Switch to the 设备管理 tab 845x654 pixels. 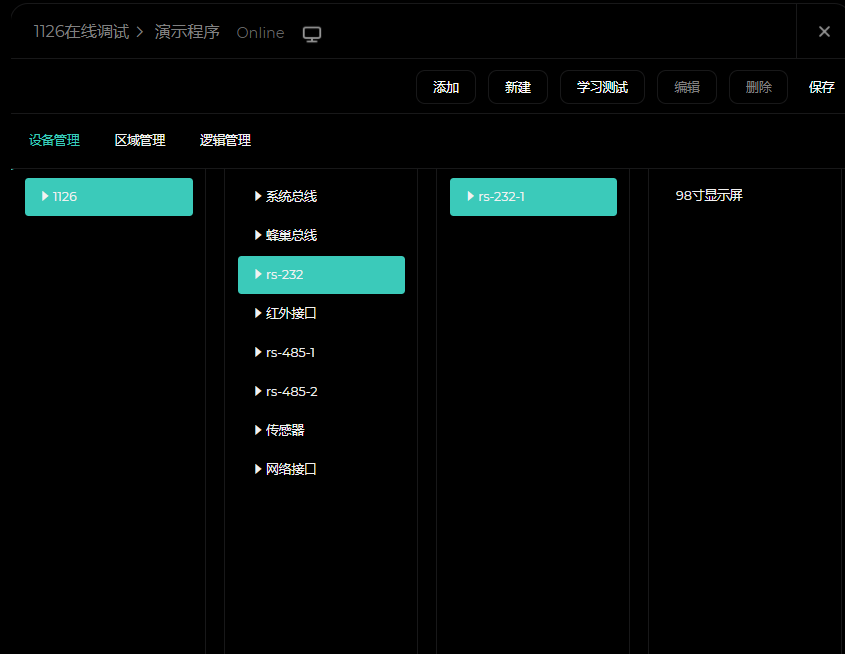[54, 140]
